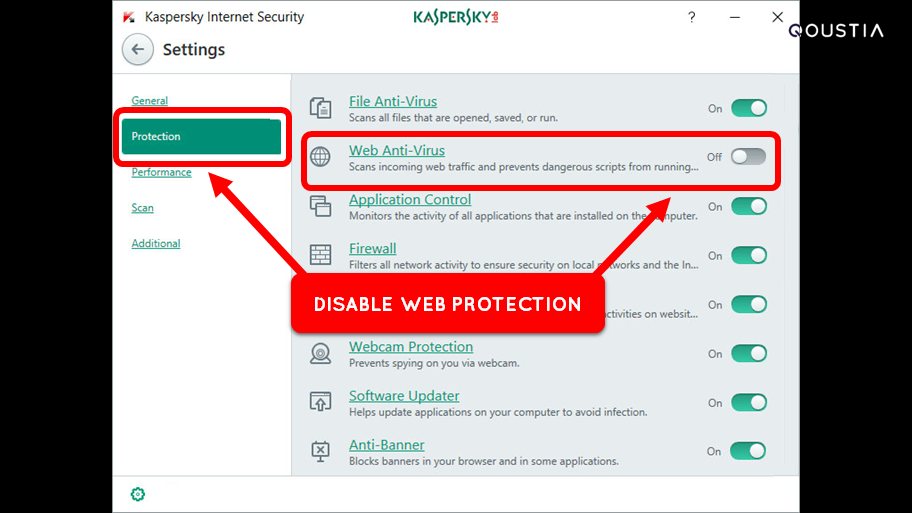Enable the Web Anti-Virus toggle
The height and width of the screenshot is (513, 912).
point(749,156)
